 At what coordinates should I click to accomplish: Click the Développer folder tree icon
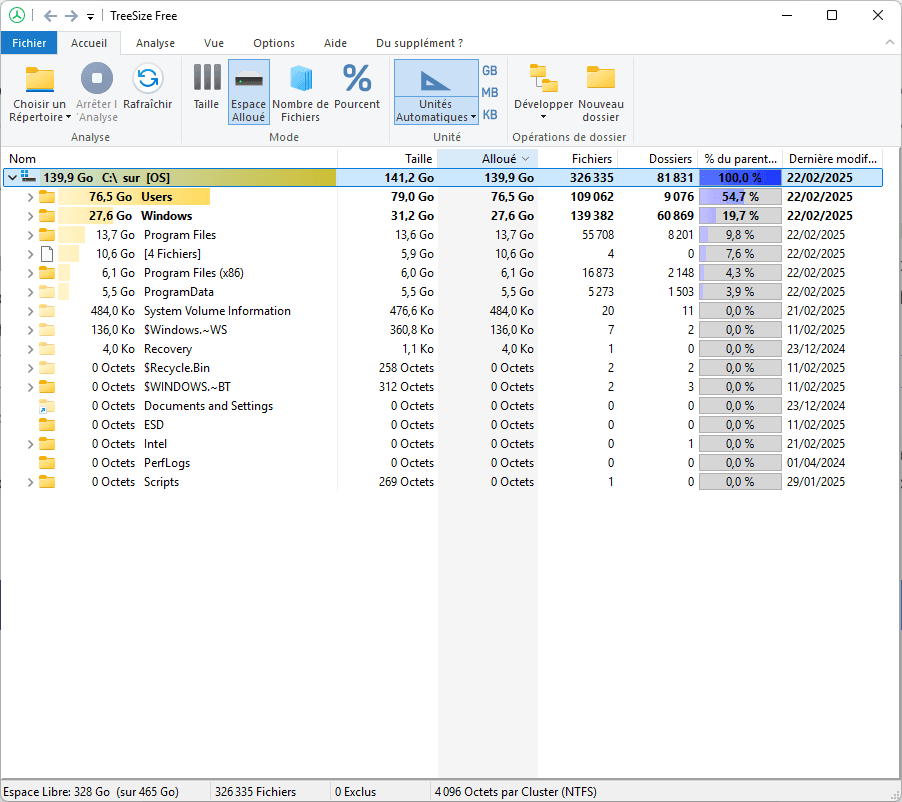point(544,78)
